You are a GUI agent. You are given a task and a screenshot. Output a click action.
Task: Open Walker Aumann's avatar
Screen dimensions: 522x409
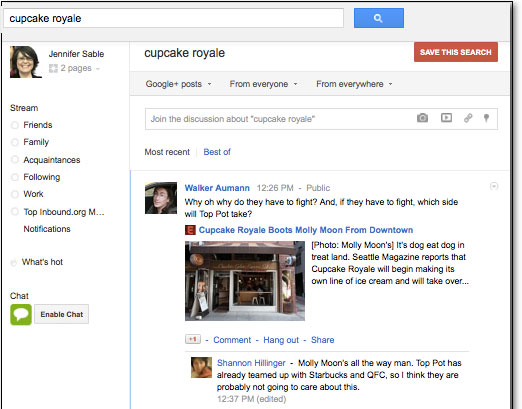[161, 198]
